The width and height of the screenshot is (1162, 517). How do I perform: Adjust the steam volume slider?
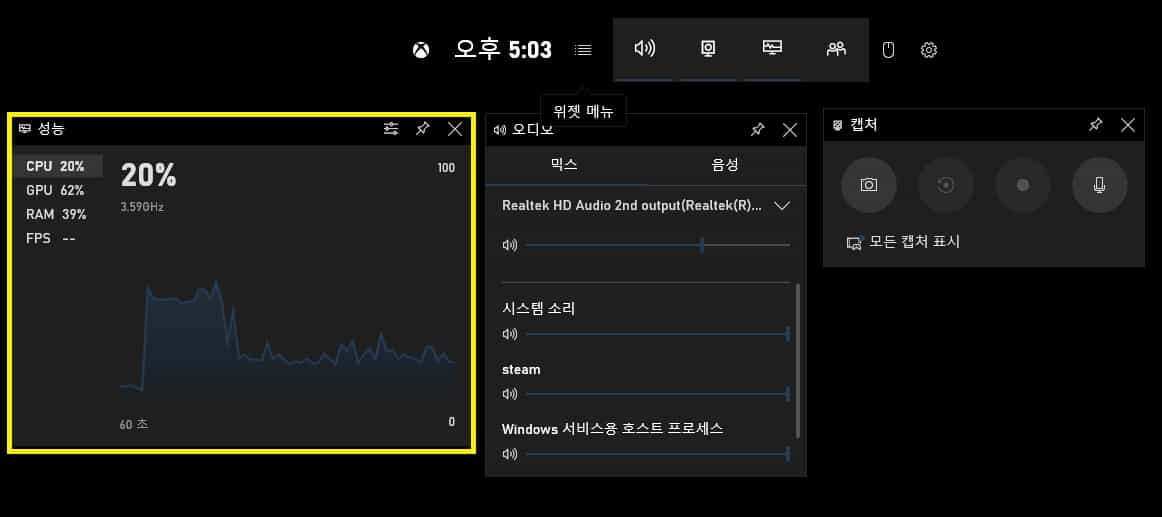[x=656, y=394]
